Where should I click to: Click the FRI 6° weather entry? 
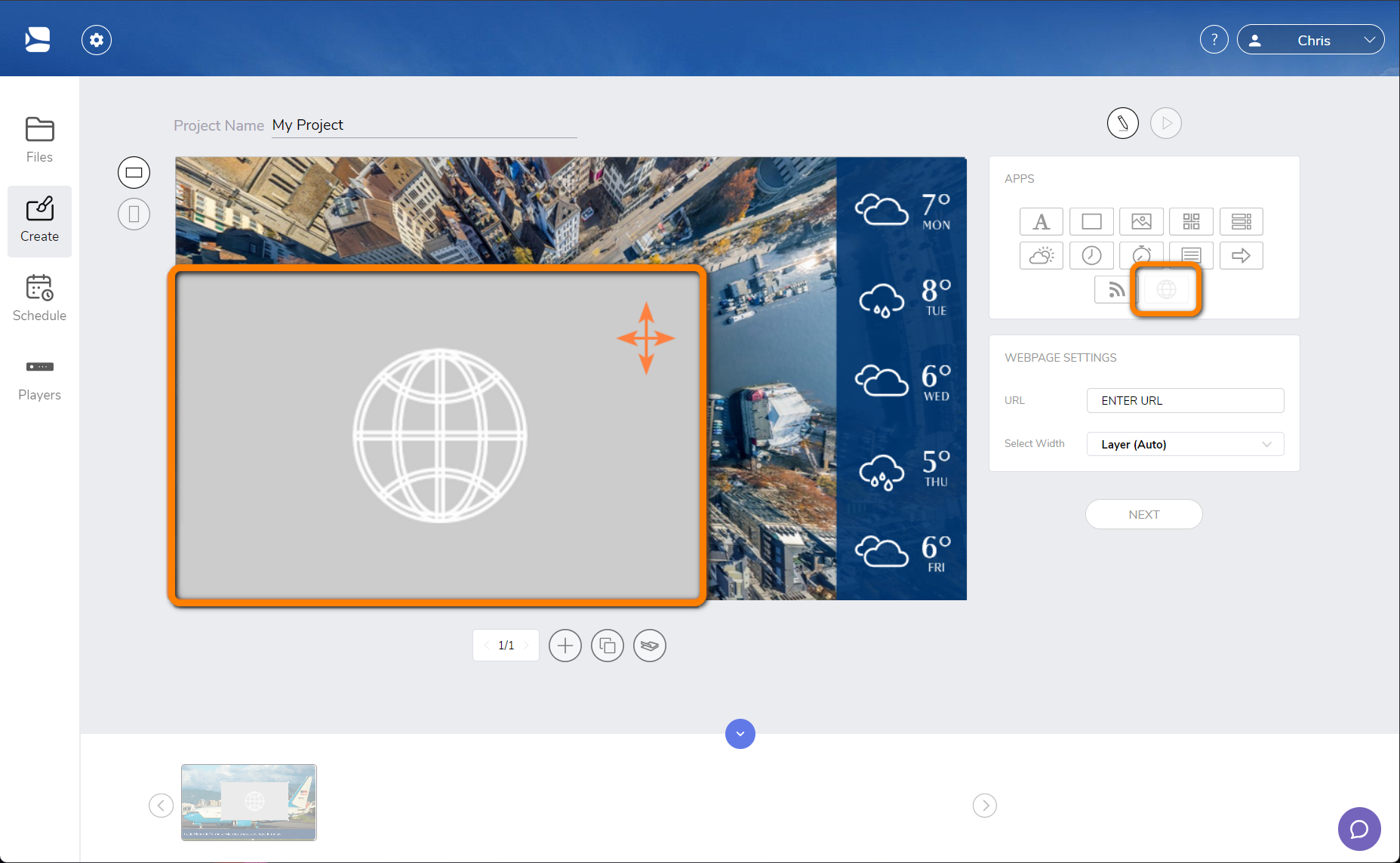tap(903, 553)
